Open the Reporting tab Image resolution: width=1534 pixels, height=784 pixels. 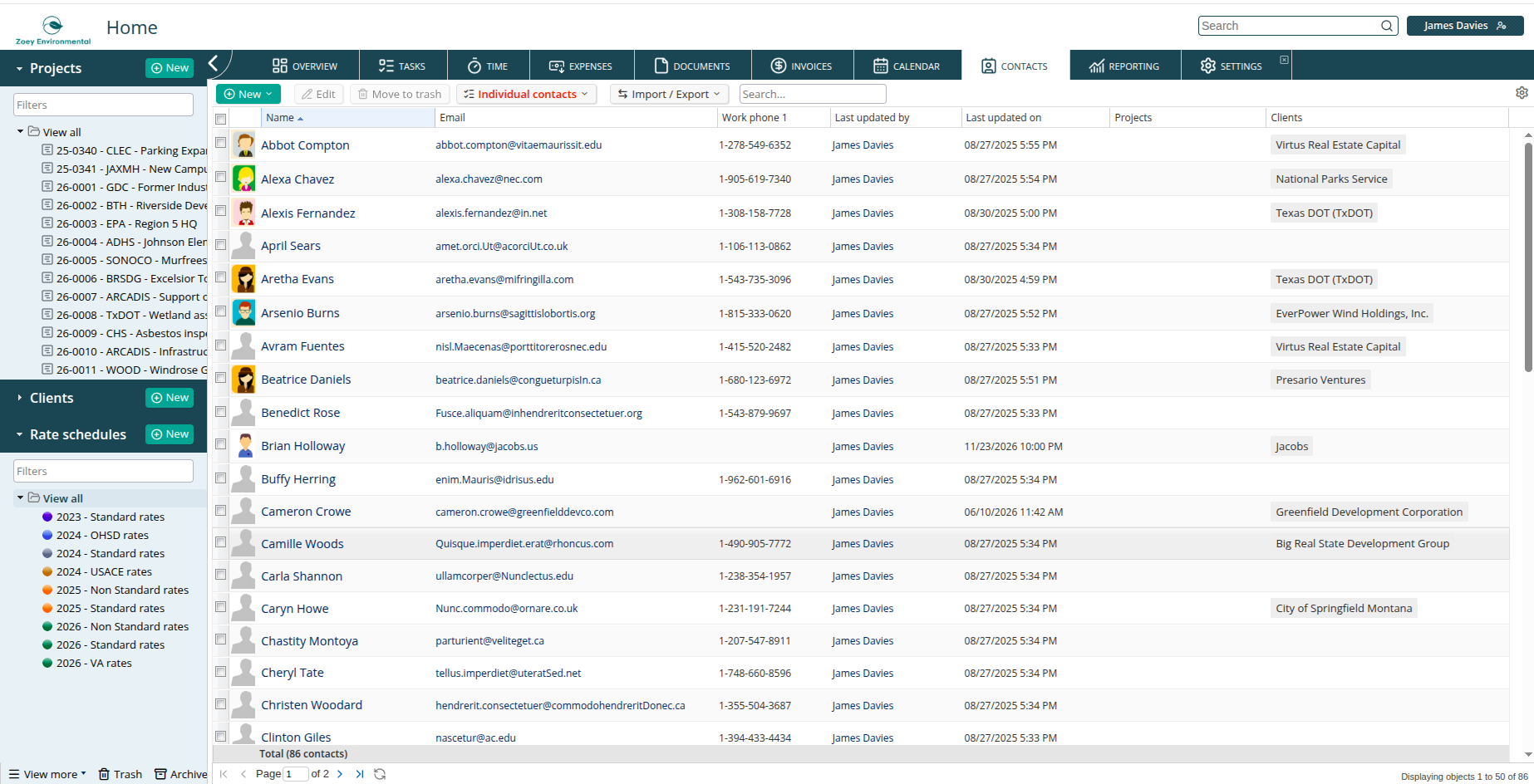tap(1124, 66)
